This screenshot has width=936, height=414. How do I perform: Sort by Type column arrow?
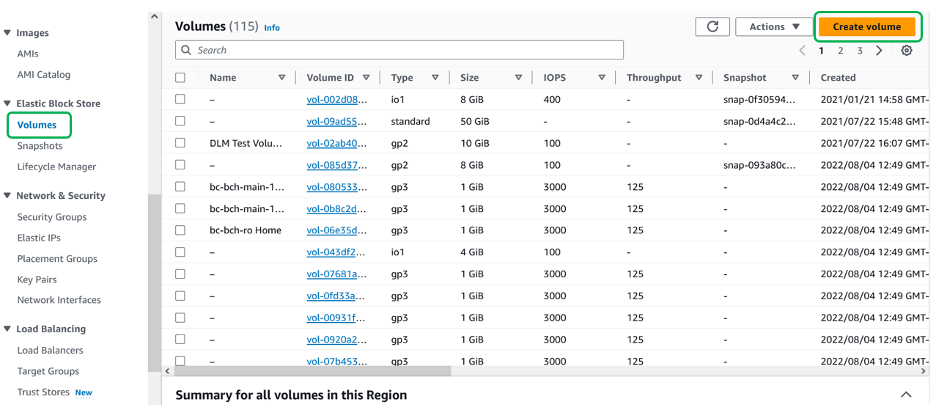(x=435, y=78)
